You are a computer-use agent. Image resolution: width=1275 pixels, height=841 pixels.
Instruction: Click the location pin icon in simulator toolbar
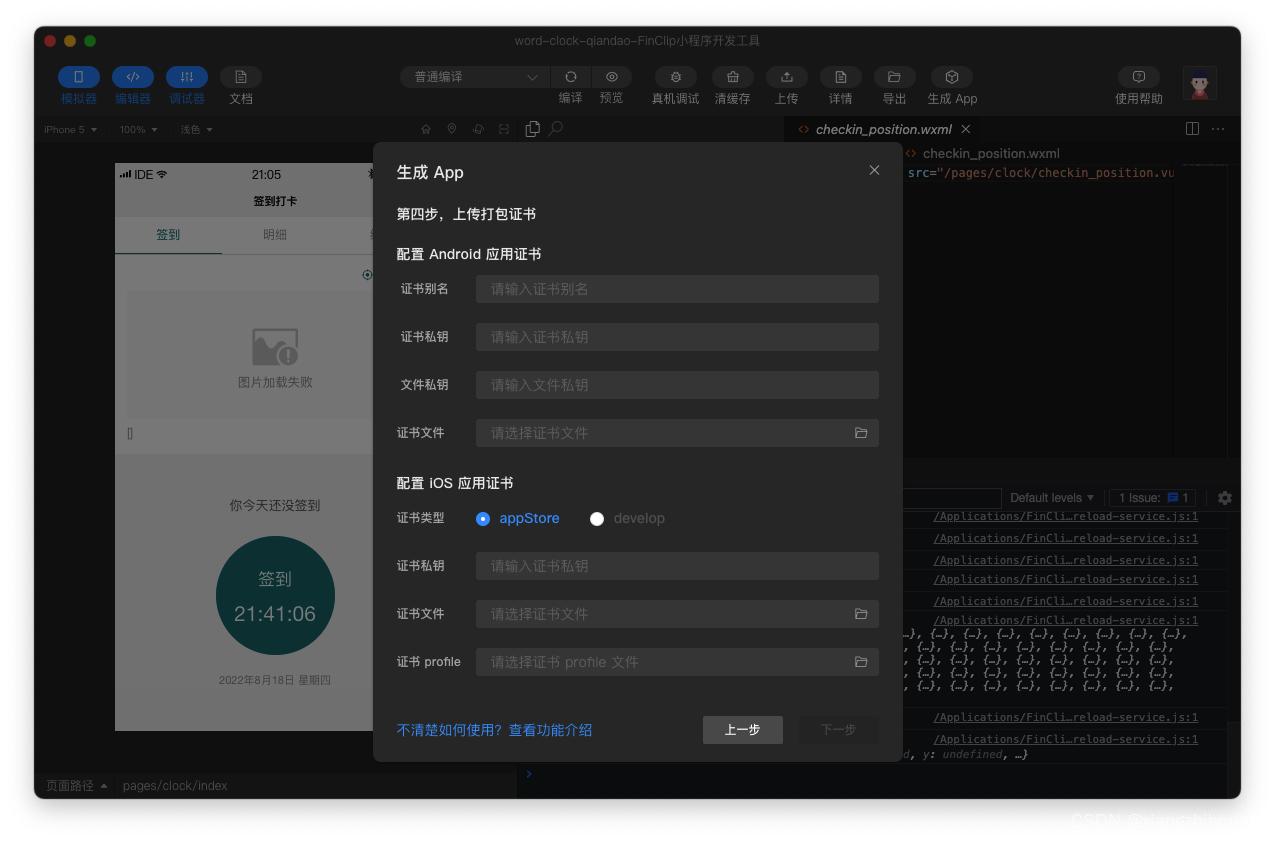click(x=452, y=129)
